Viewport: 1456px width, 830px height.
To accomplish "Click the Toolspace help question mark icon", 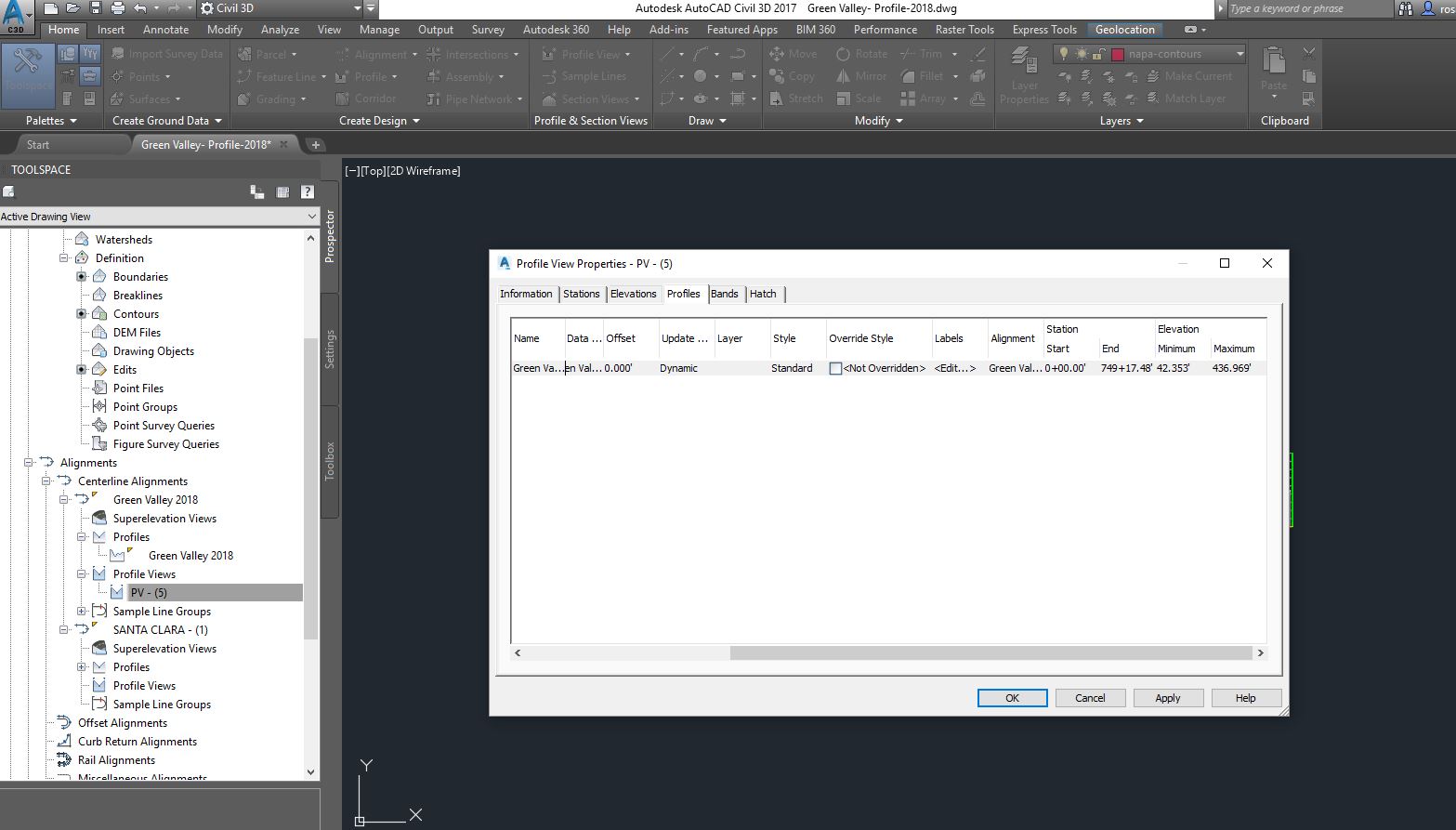I will [x=307, y=192].
